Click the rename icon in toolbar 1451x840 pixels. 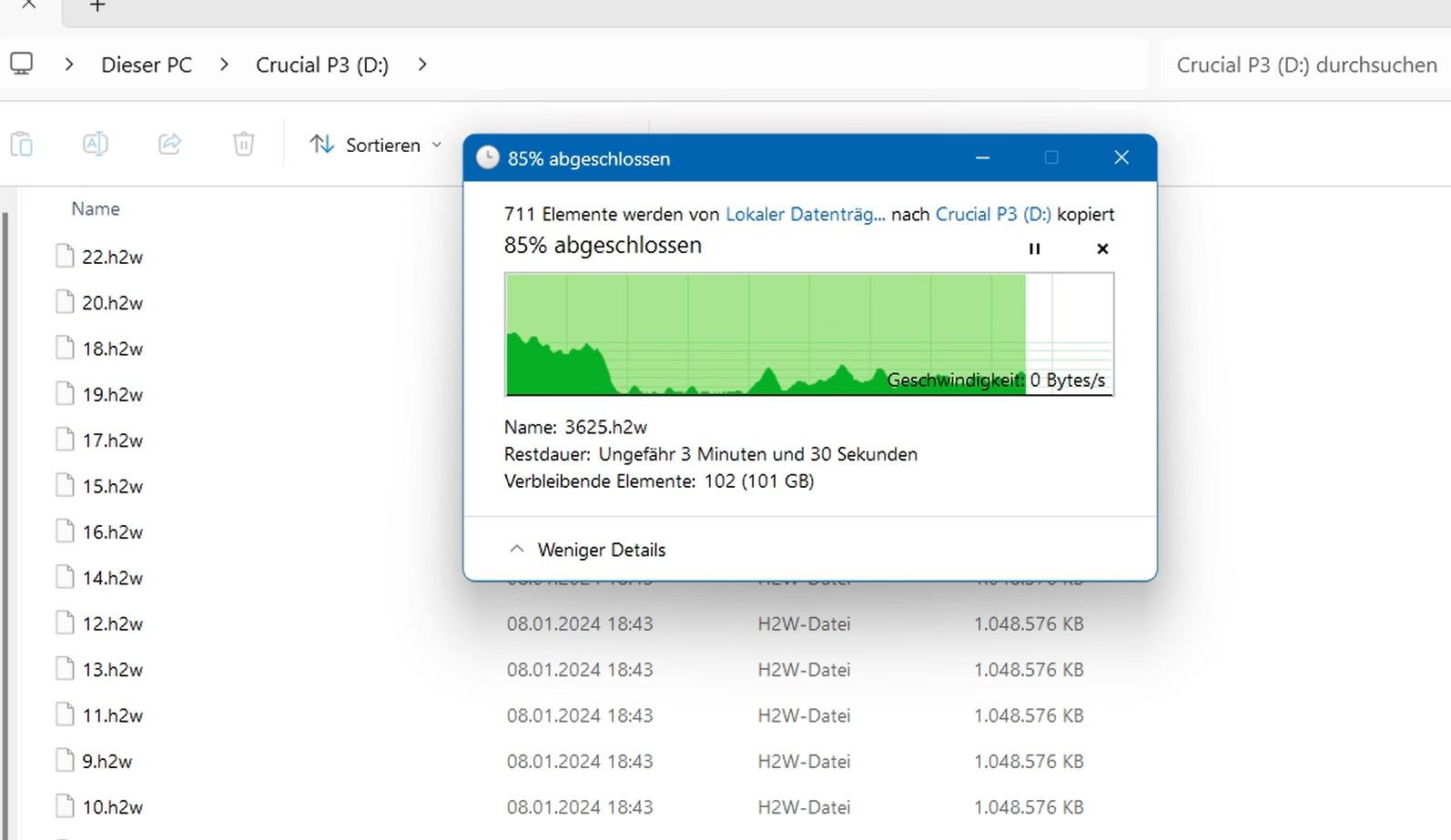(x=96, y=145)
